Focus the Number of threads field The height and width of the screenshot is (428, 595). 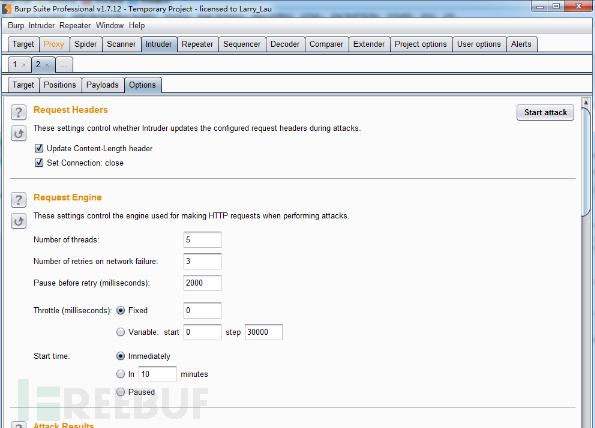pos(202,240)
